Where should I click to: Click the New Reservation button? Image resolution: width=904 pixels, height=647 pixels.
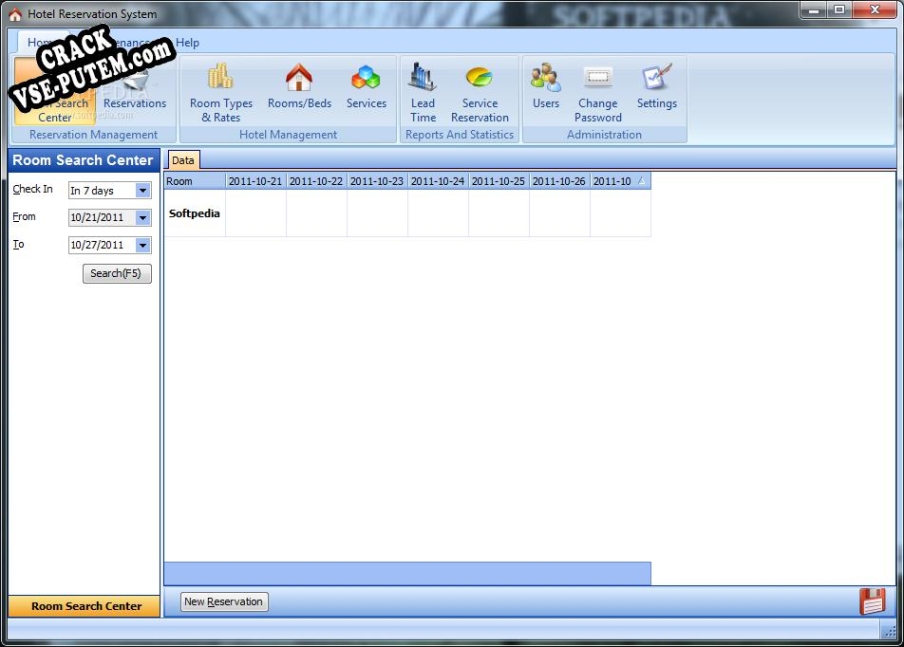click(x=224, y=602)
